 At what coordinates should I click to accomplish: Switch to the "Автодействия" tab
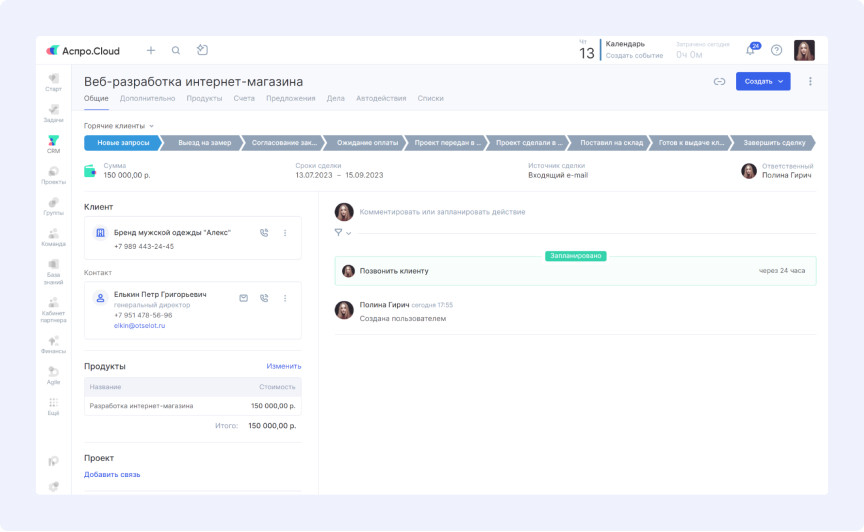(381, 98)
